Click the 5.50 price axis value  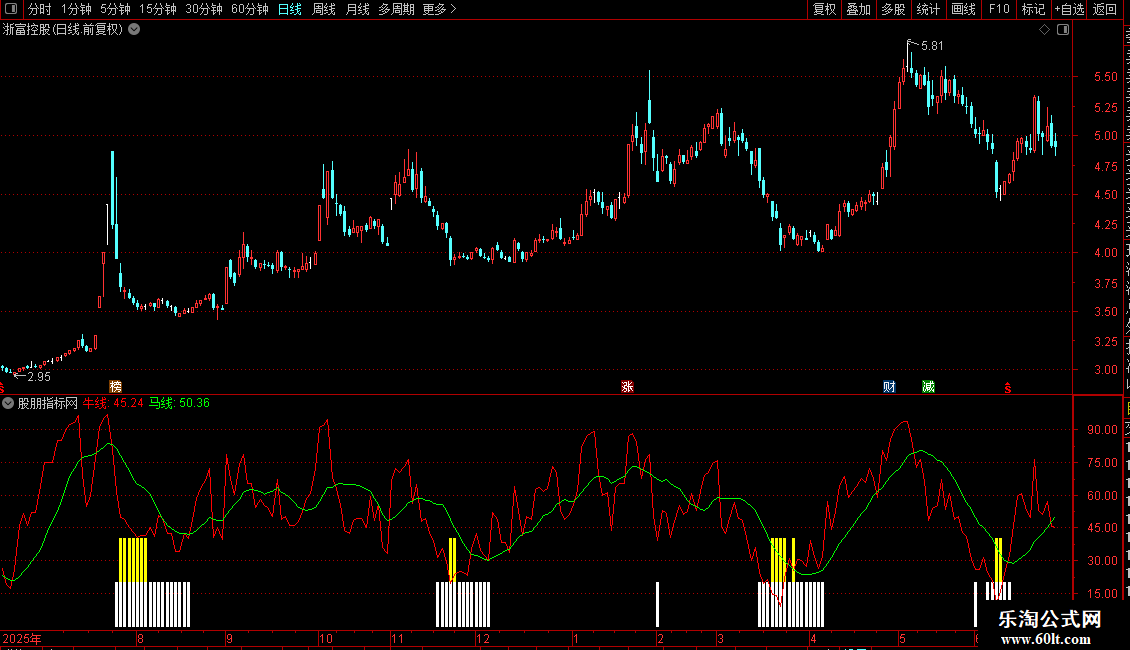coord(1106,76)
